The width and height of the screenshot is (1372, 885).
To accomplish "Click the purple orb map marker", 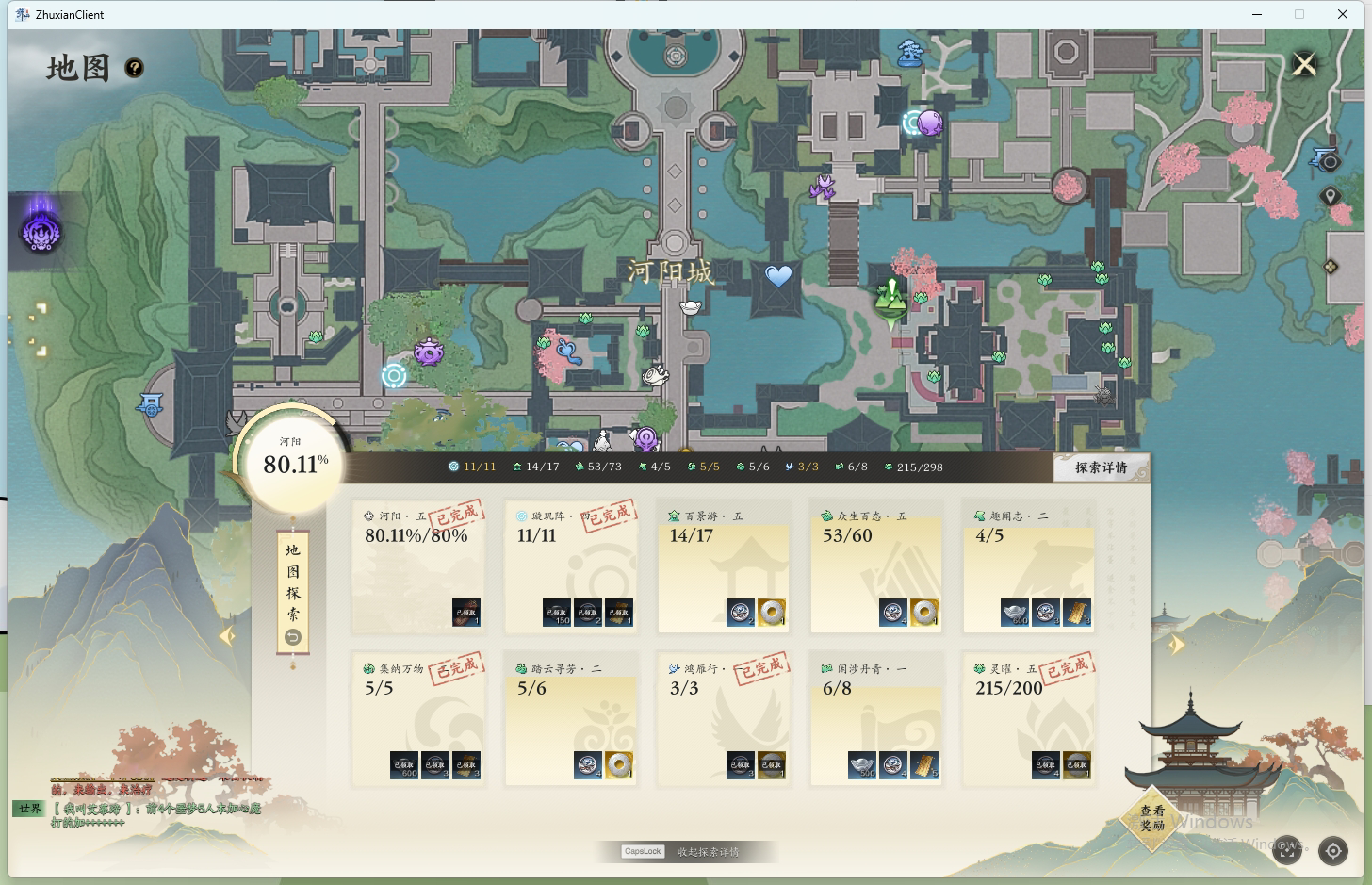I will [x=930, y=123].
